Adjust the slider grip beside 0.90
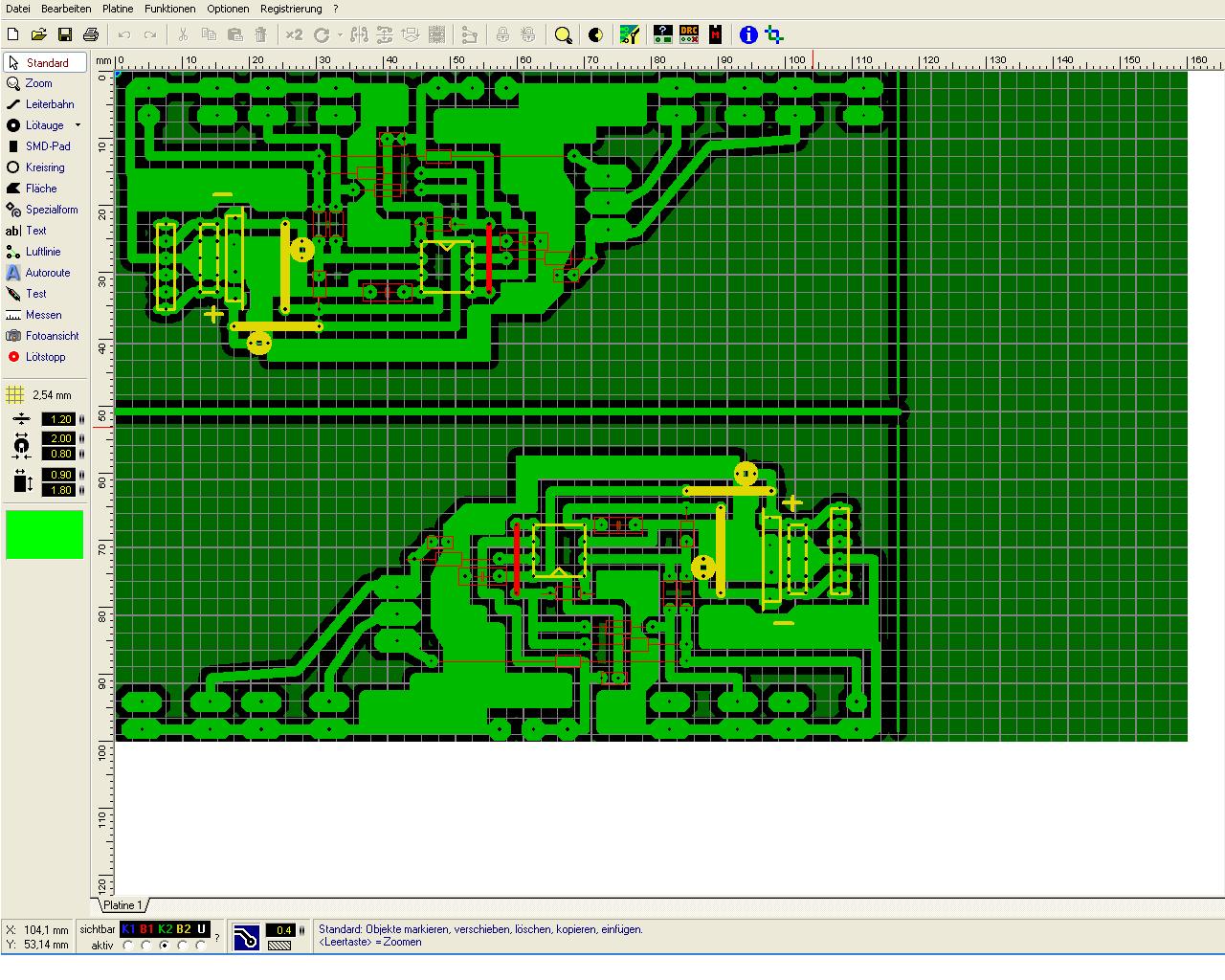The image size is (1225, 980). pyautogui.click(x=81, y=475)
